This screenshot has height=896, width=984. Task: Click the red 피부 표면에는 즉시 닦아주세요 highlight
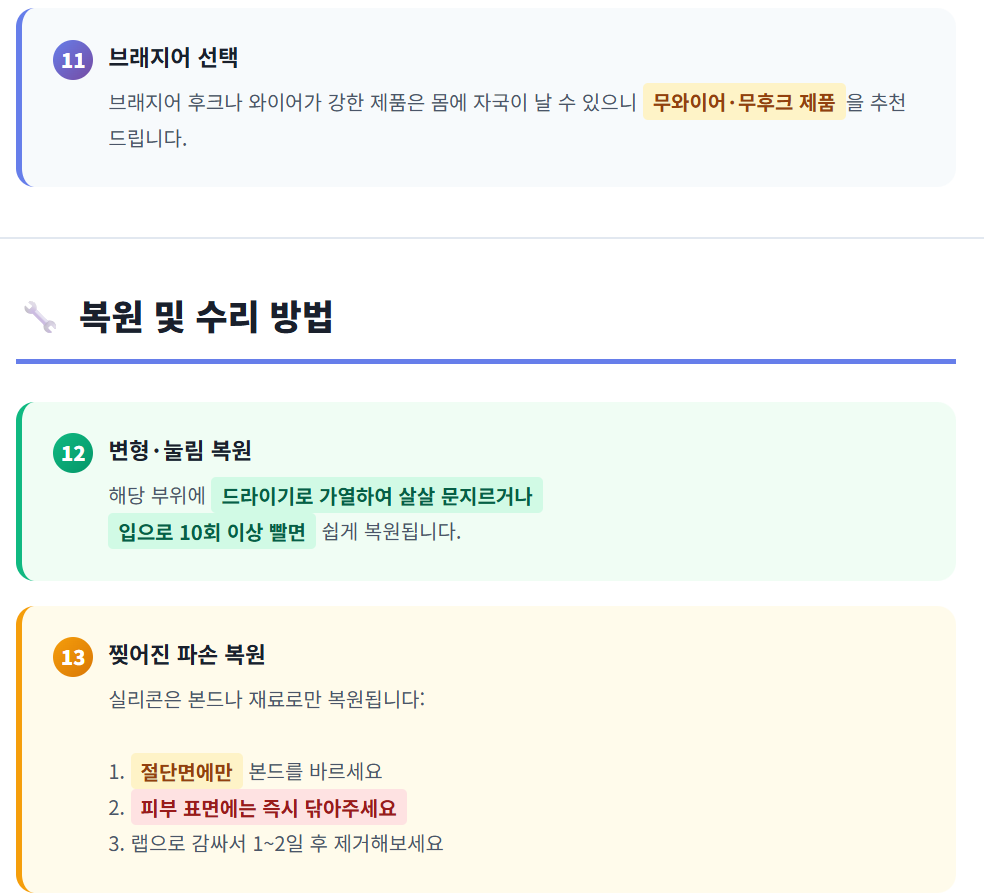click(268, 807)
